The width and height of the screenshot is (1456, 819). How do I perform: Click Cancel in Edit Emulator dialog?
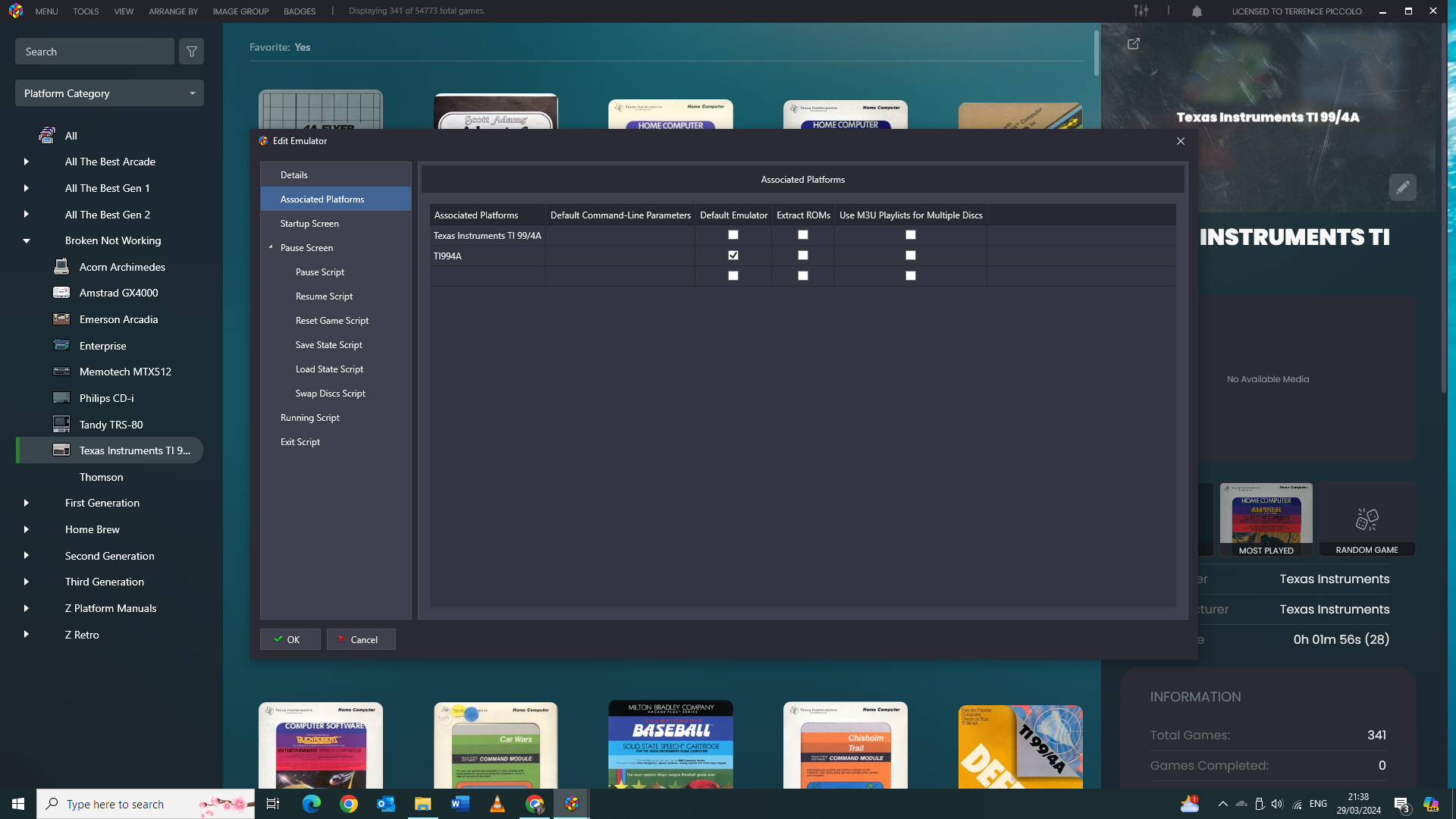point(361,639)
